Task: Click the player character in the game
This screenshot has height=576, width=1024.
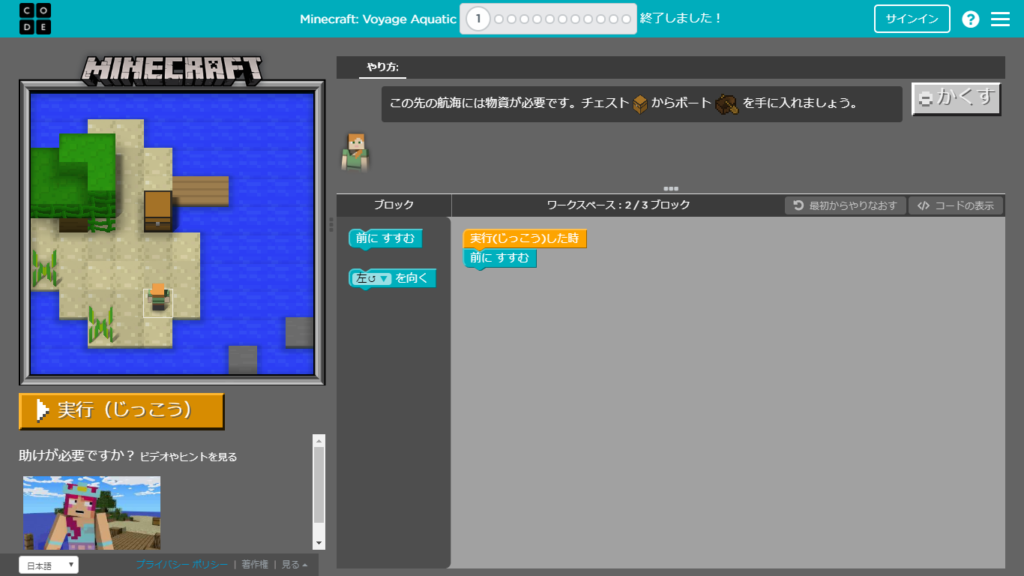Action: pyautogui.click(x=158, y=298)
